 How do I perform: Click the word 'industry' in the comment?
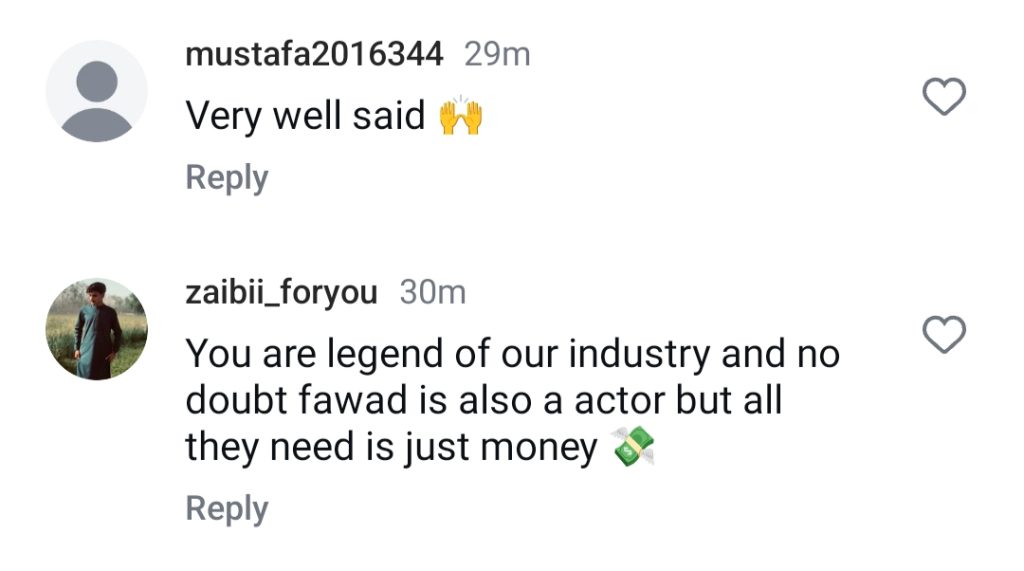[639, 355]
